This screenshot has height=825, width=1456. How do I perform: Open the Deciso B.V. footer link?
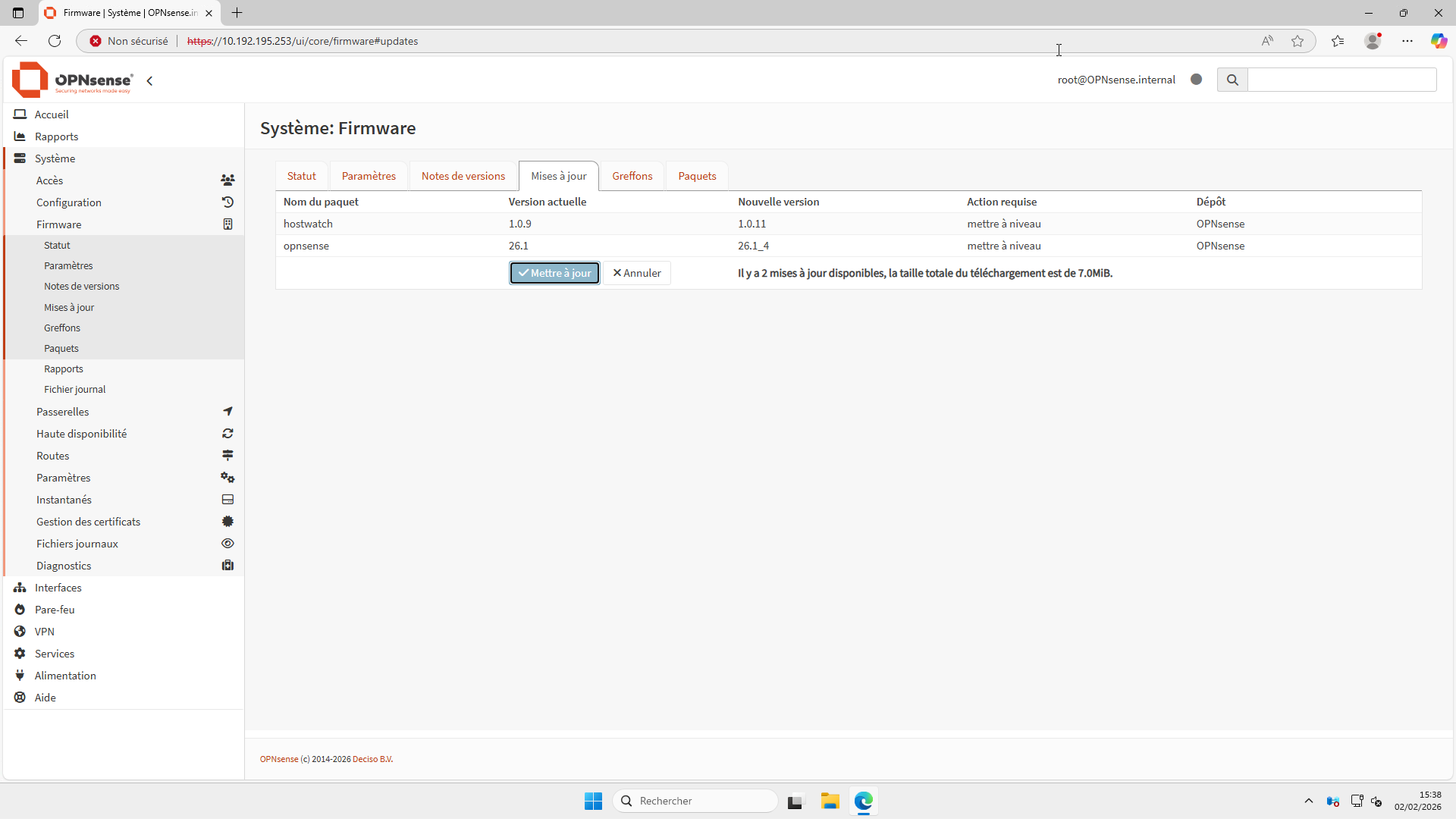point(372,759)
